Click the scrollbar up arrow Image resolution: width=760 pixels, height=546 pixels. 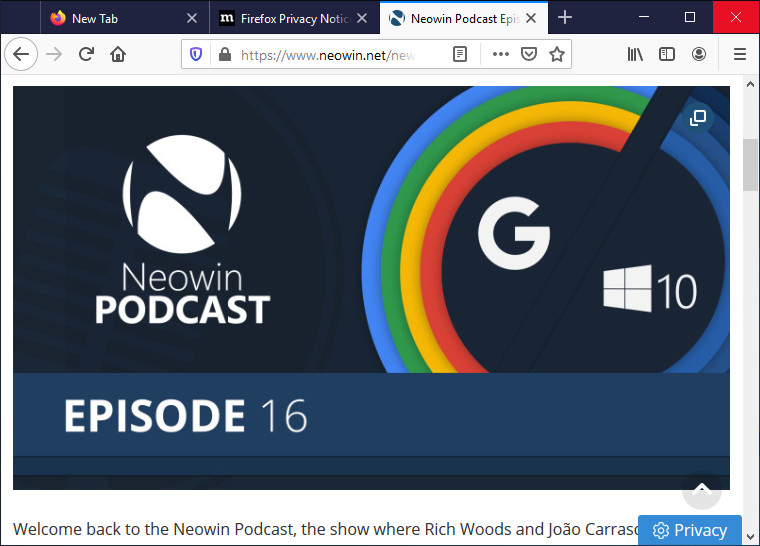click(x=750, y=84)
